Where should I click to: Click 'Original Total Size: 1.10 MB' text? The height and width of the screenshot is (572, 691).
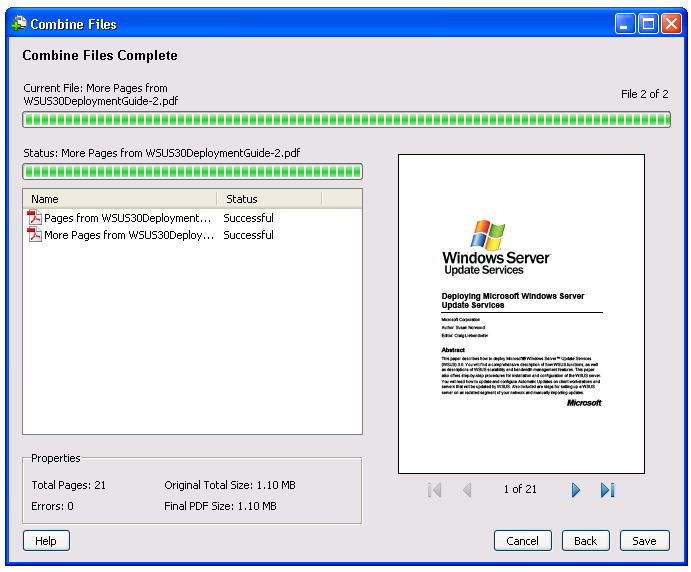[x=230, y=485]
